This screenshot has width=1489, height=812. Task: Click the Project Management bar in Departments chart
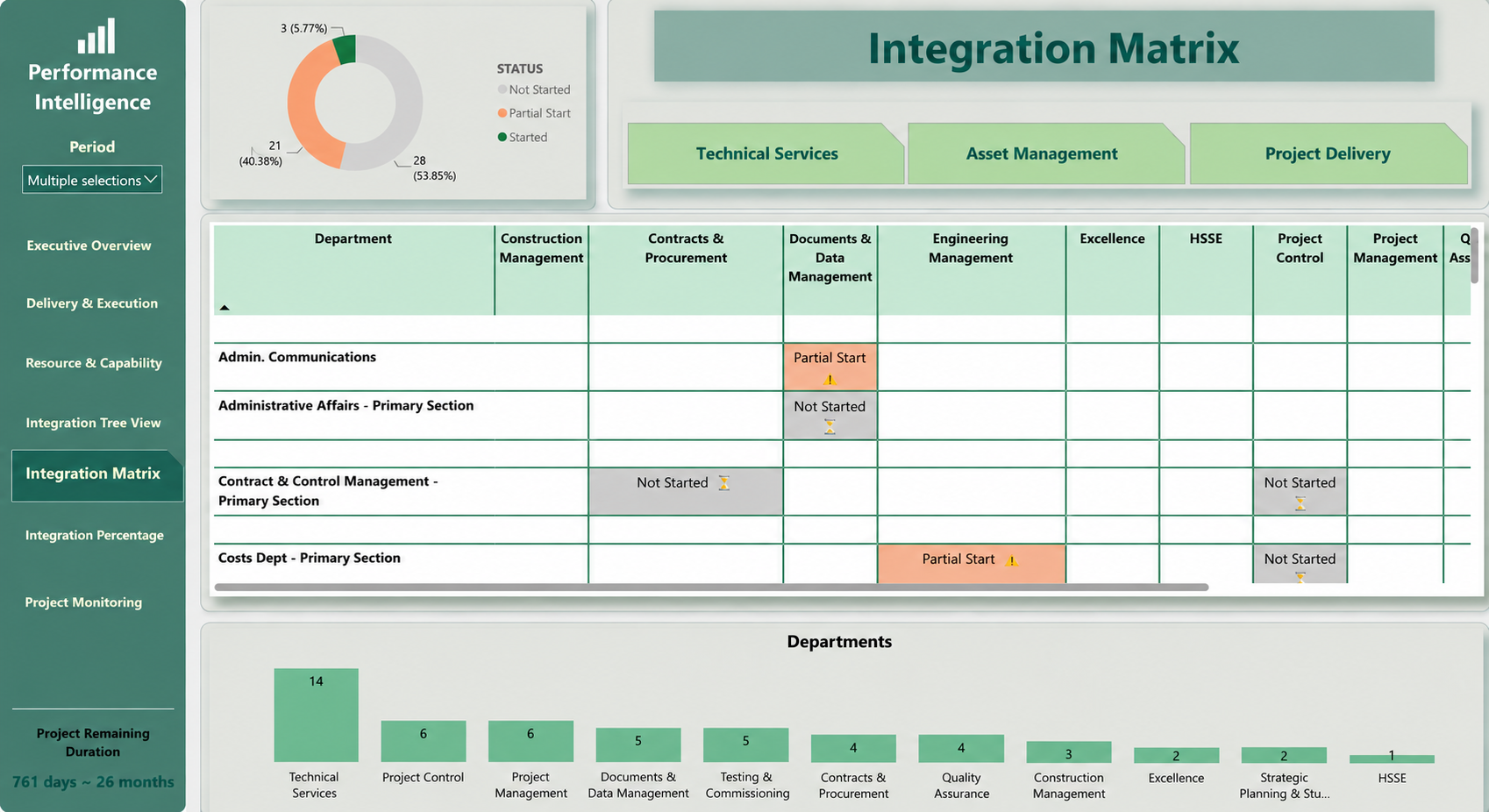click(x=531, y=741)
